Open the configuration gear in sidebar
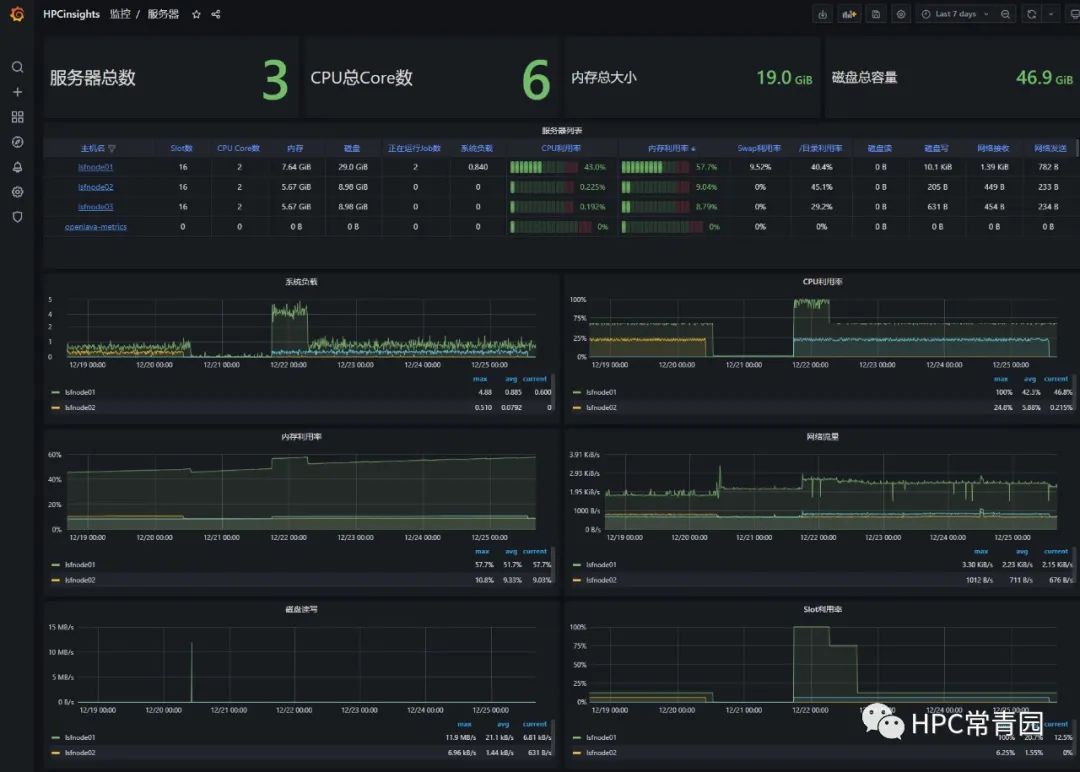This screenshot has width=1080, height=772. [18, 192]
